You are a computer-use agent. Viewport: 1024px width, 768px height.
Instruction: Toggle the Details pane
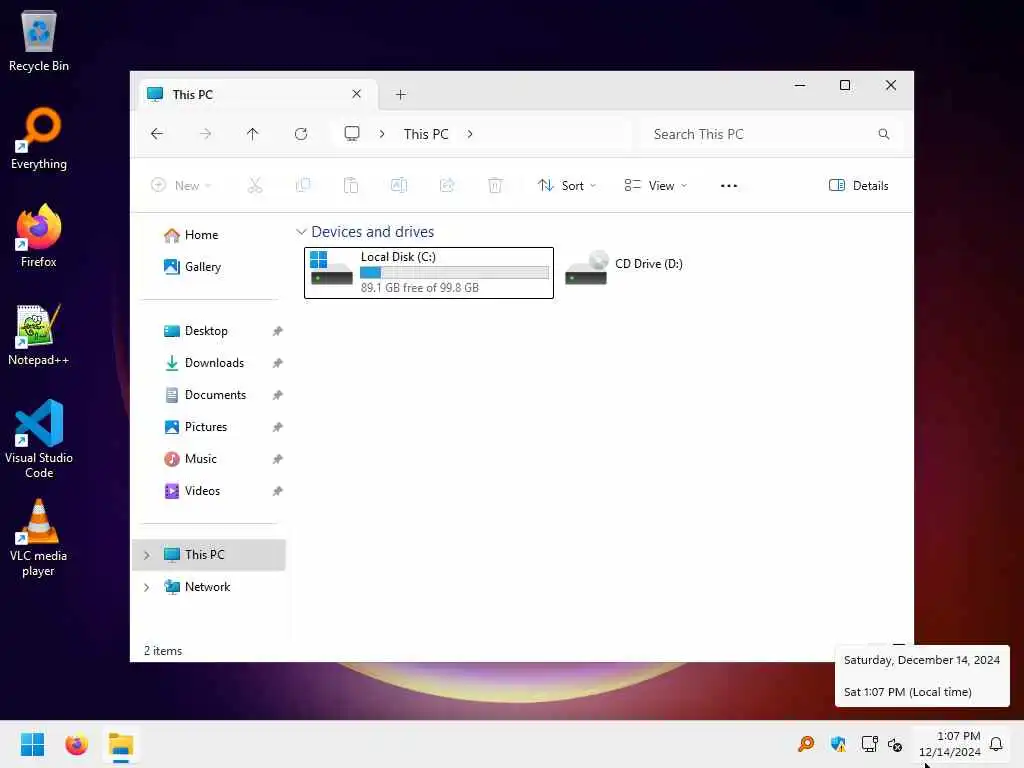point(858,185)
